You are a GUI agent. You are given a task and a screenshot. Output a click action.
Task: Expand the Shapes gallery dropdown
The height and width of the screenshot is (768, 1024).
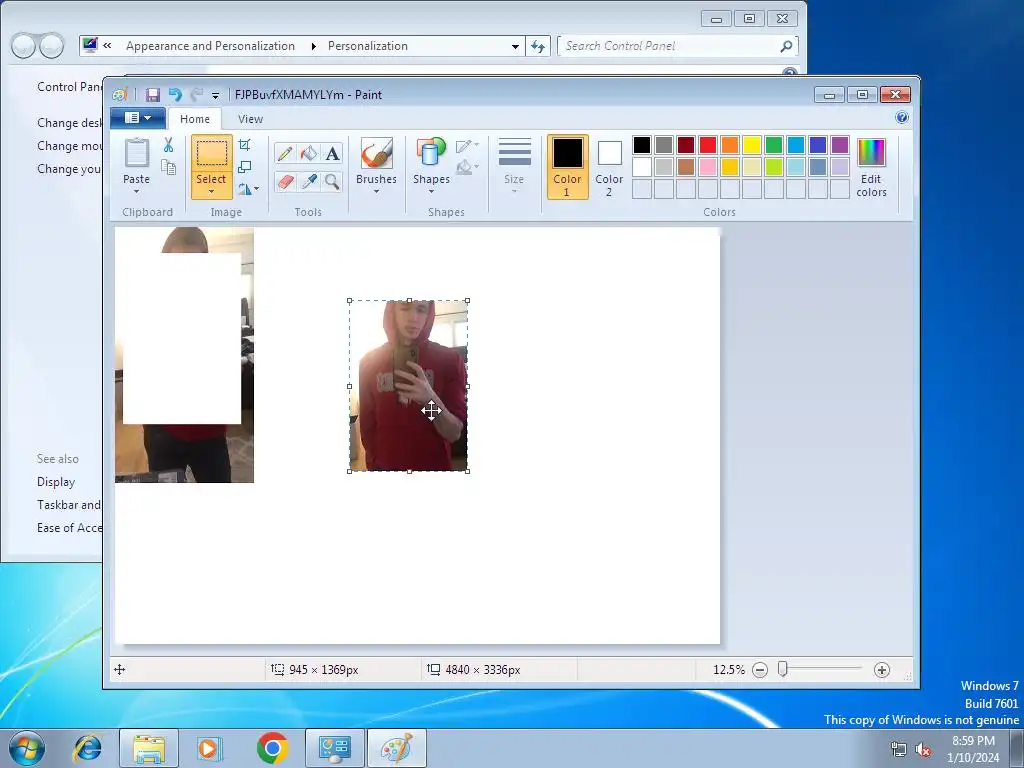click(x=431, y=191)
